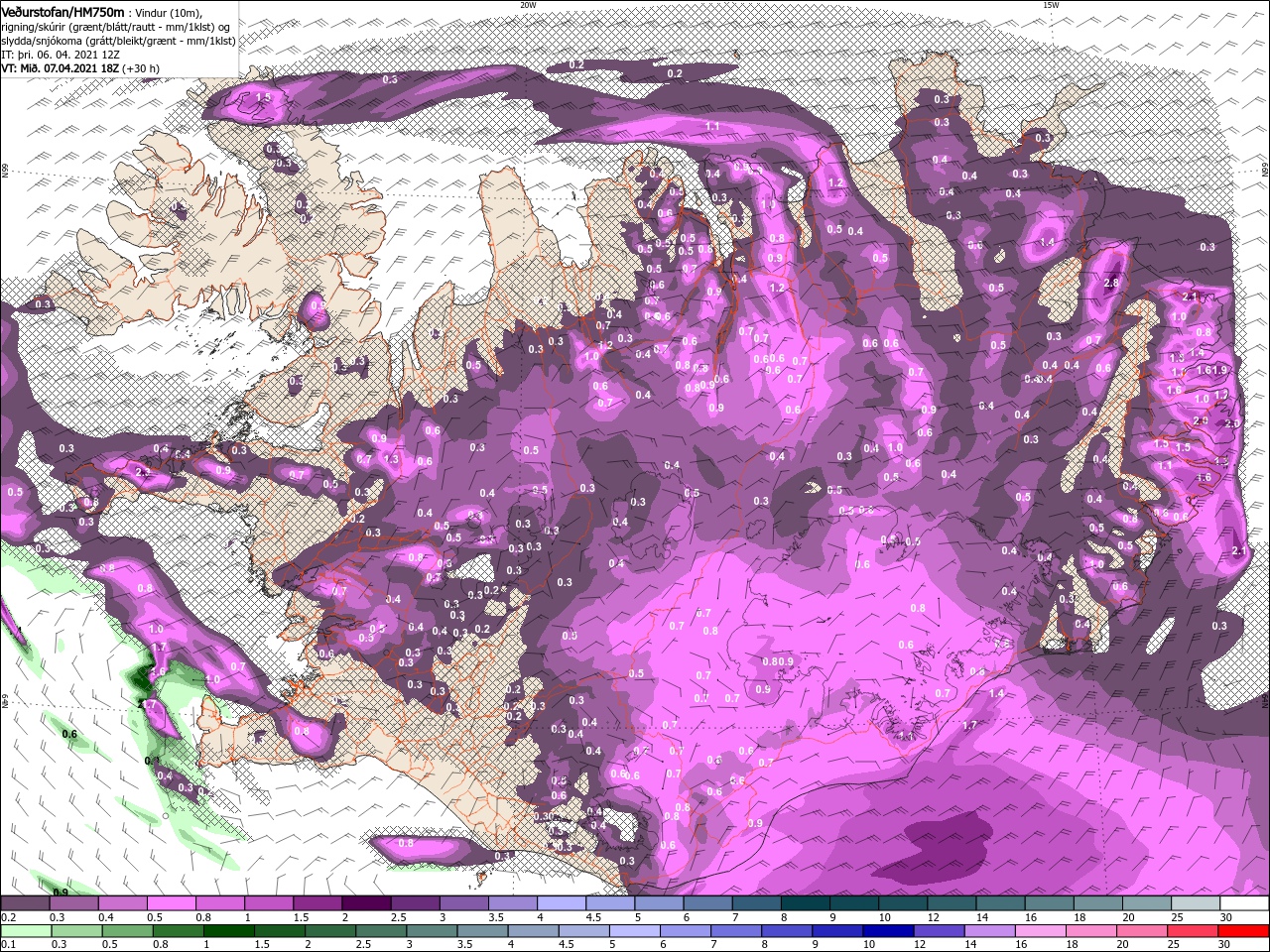Pick the green 2 swatch in rain legend
Screen dimensions: 1270x952
[x=330, y=931]
